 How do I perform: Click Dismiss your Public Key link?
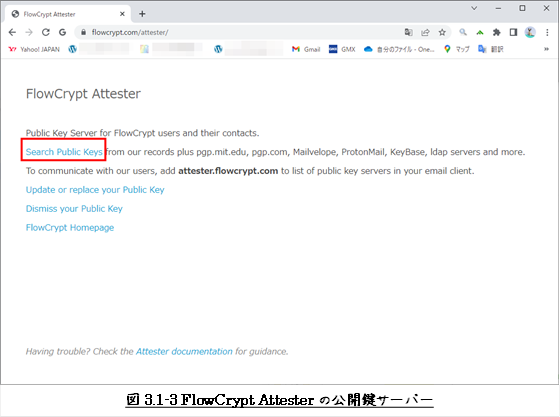[74, 209]
